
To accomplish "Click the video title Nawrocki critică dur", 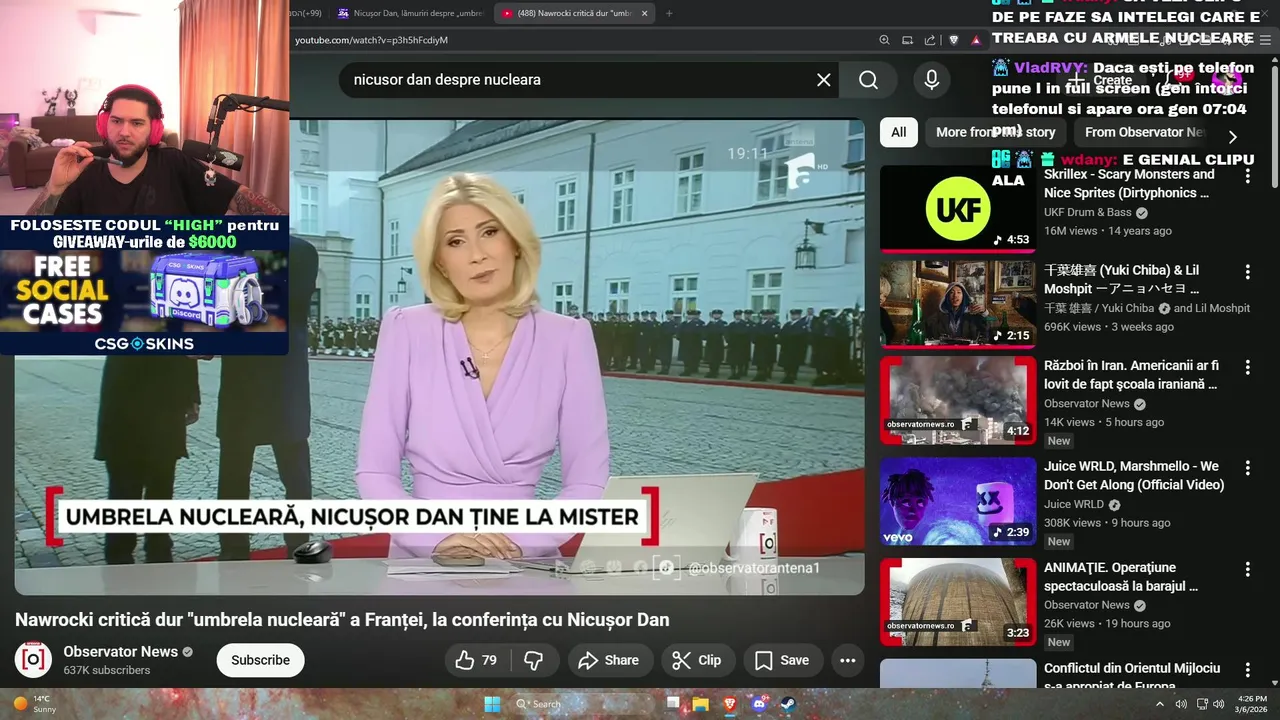I will click(342, 620).
